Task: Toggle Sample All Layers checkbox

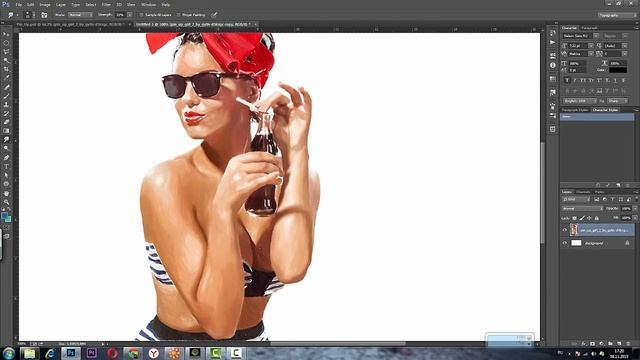Action: point(142,15)
